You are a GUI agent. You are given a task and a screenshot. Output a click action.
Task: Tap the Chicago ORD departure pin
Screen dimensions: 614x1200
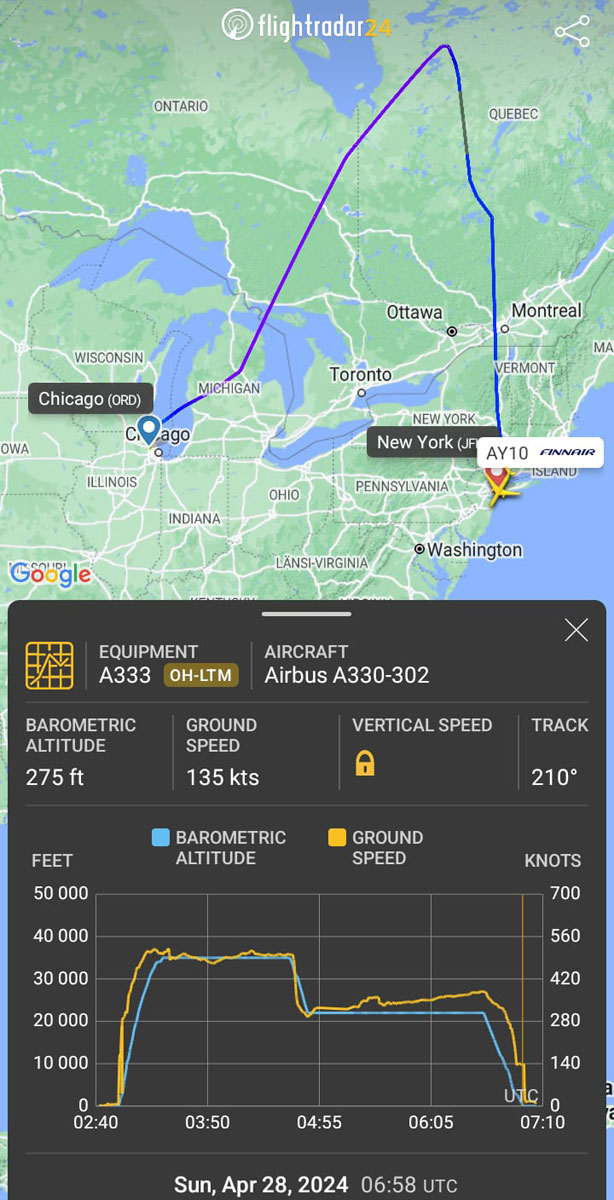click(149, 430)
